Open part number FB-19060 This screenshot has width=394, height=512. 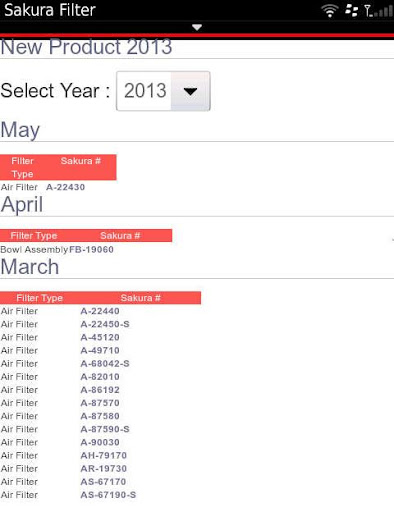(x=91, y=249)
